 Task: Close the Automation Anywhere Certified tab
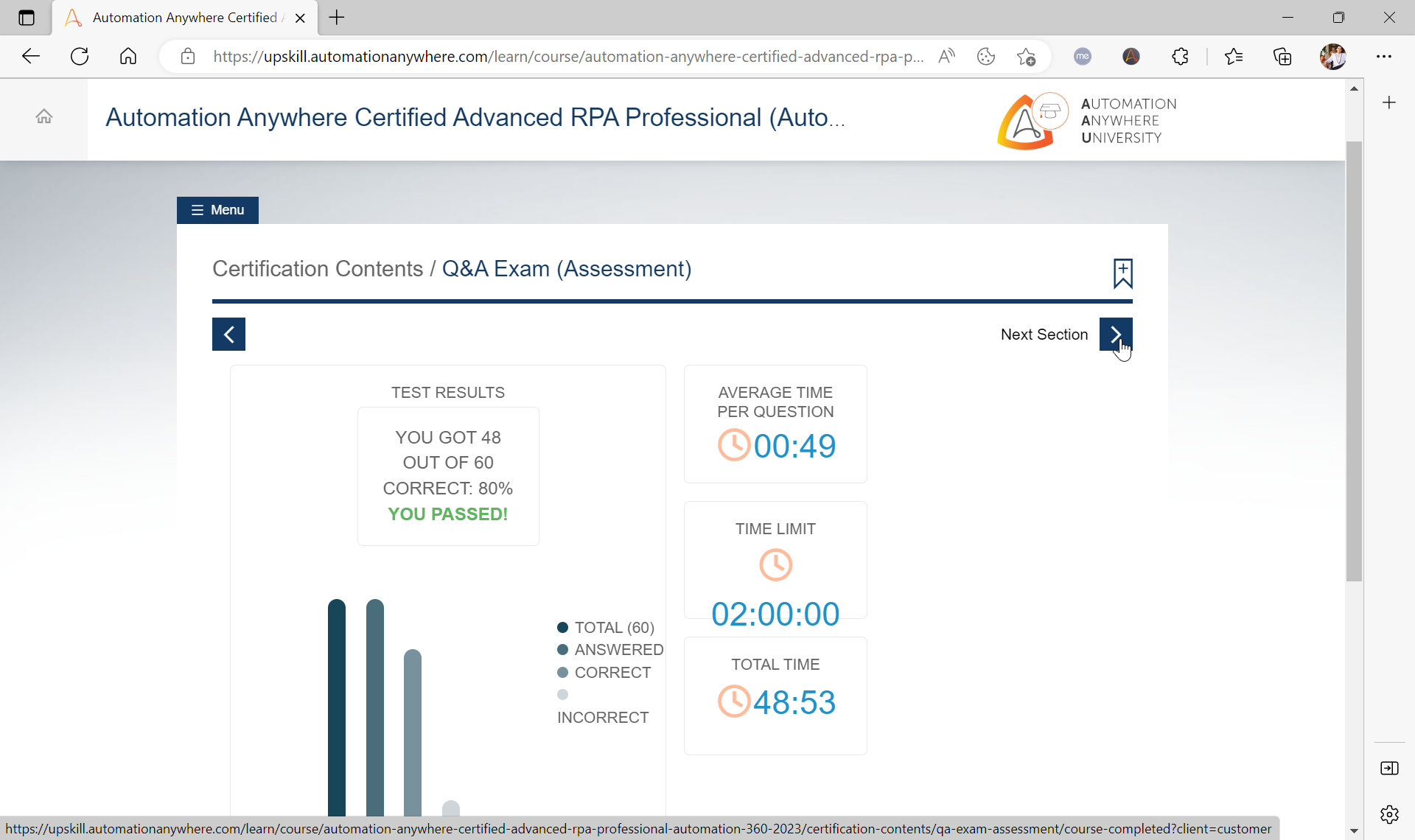pyautogui.click(x=300, y=18)
